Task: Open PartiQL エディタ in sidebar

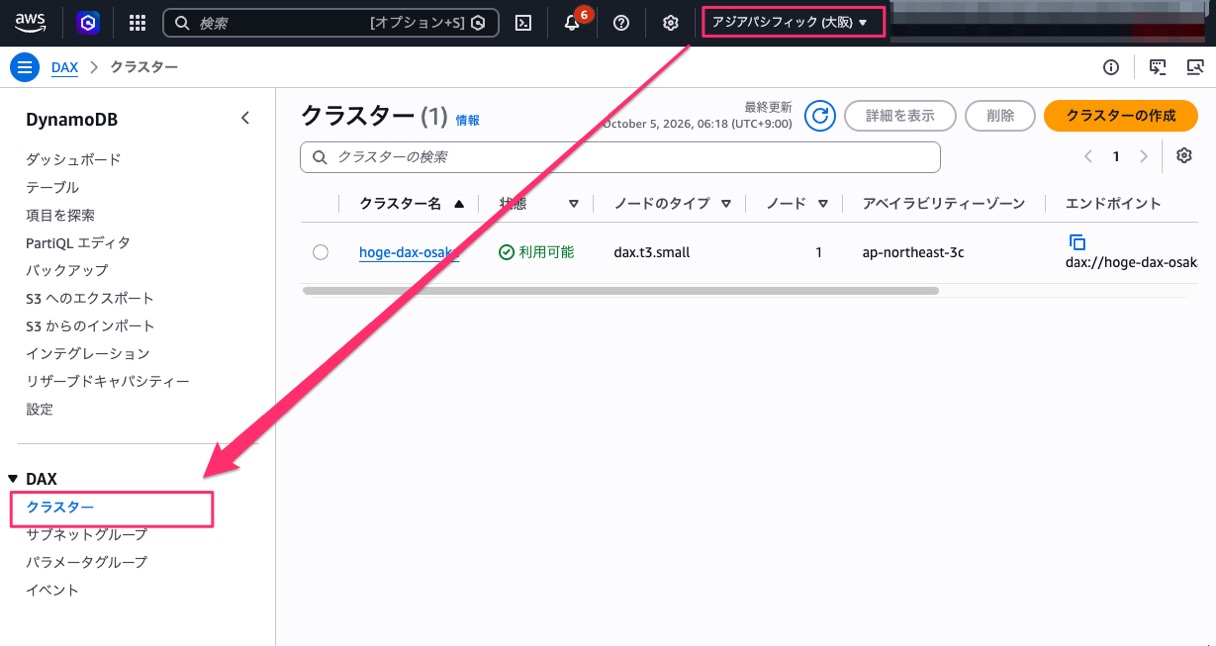Action: (78, 242)
